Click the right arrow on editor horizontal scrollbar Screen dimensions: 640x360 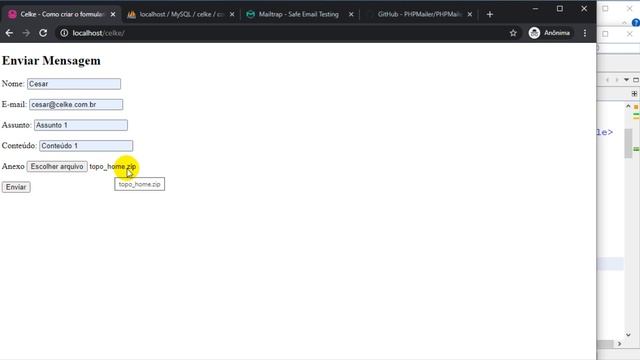(x=619, y=344)
